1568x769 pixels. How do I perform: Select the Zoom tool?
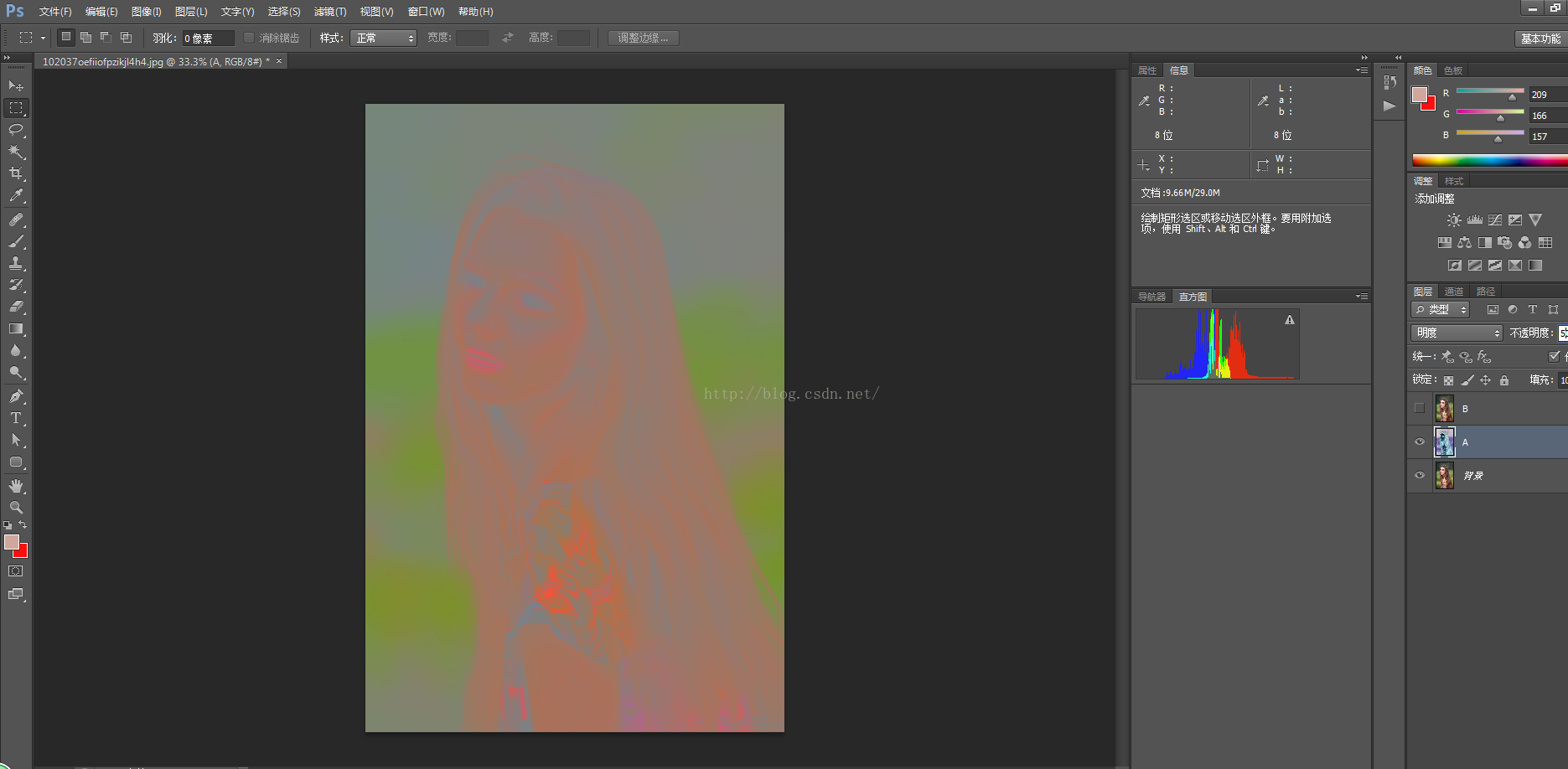tap(16, 508)
